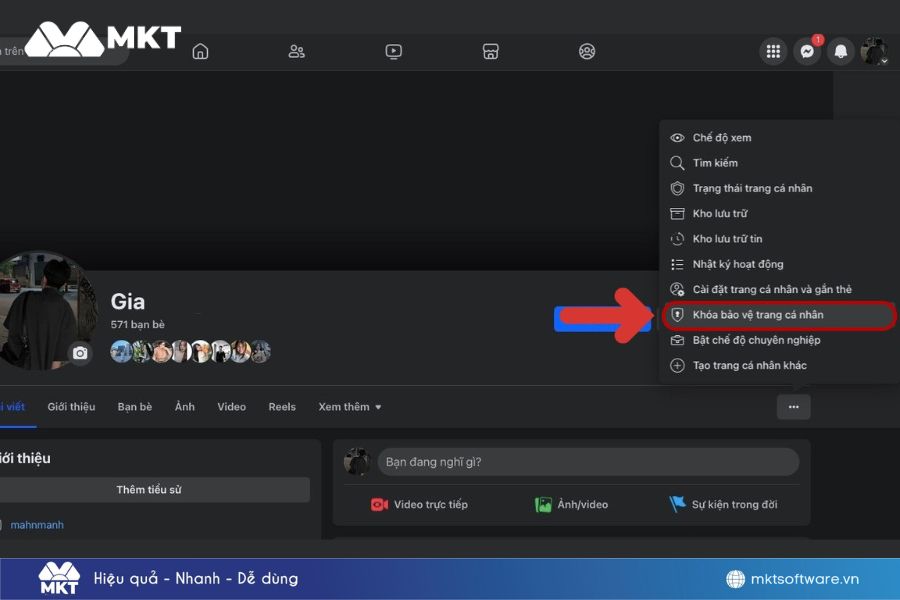This screenshot has width=900, height=600.
Task: Expand the account avatar menu top right
Action: coord(874,51)
